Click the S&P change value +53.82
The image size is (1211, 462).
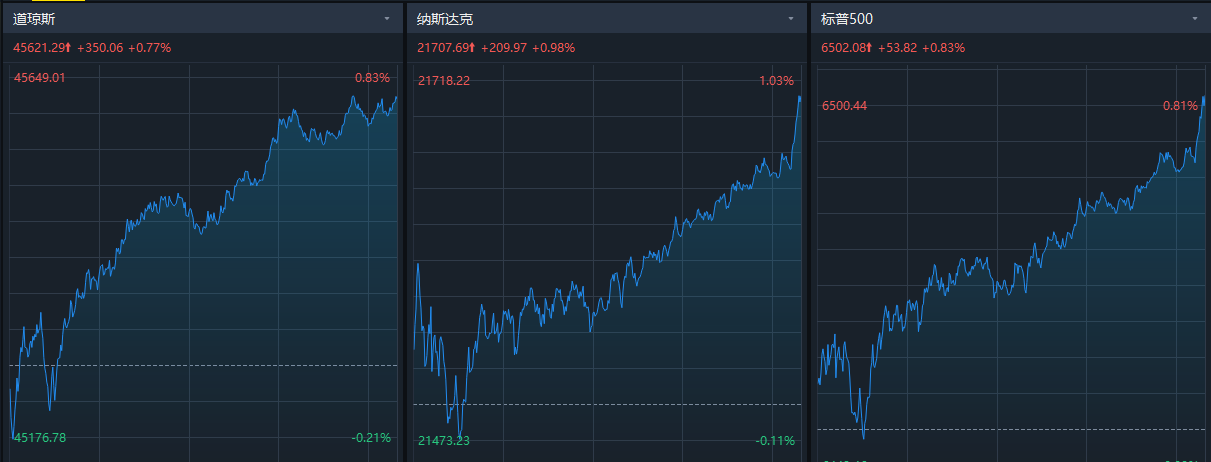[x=897, y=47]
